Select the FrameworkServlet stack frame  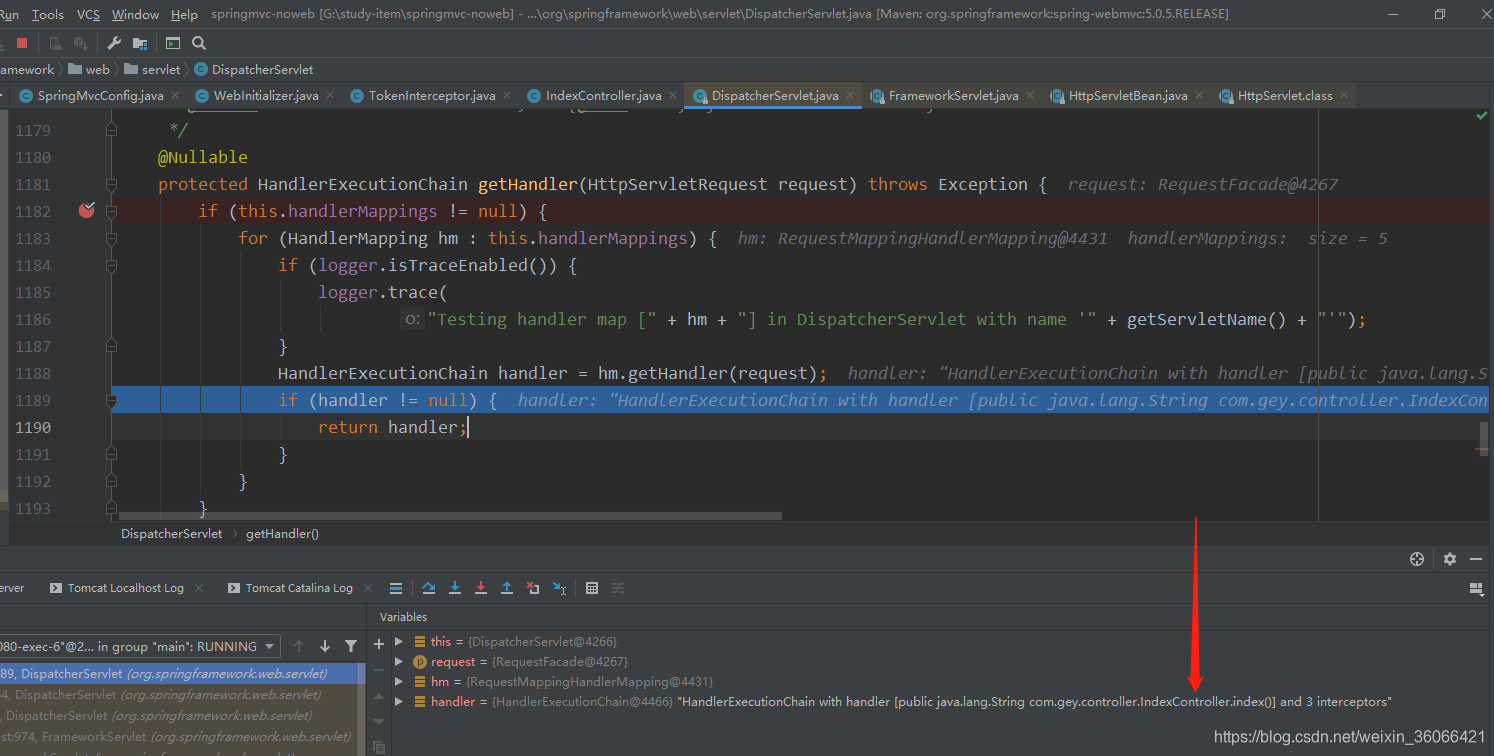click(x=176, y=736)
